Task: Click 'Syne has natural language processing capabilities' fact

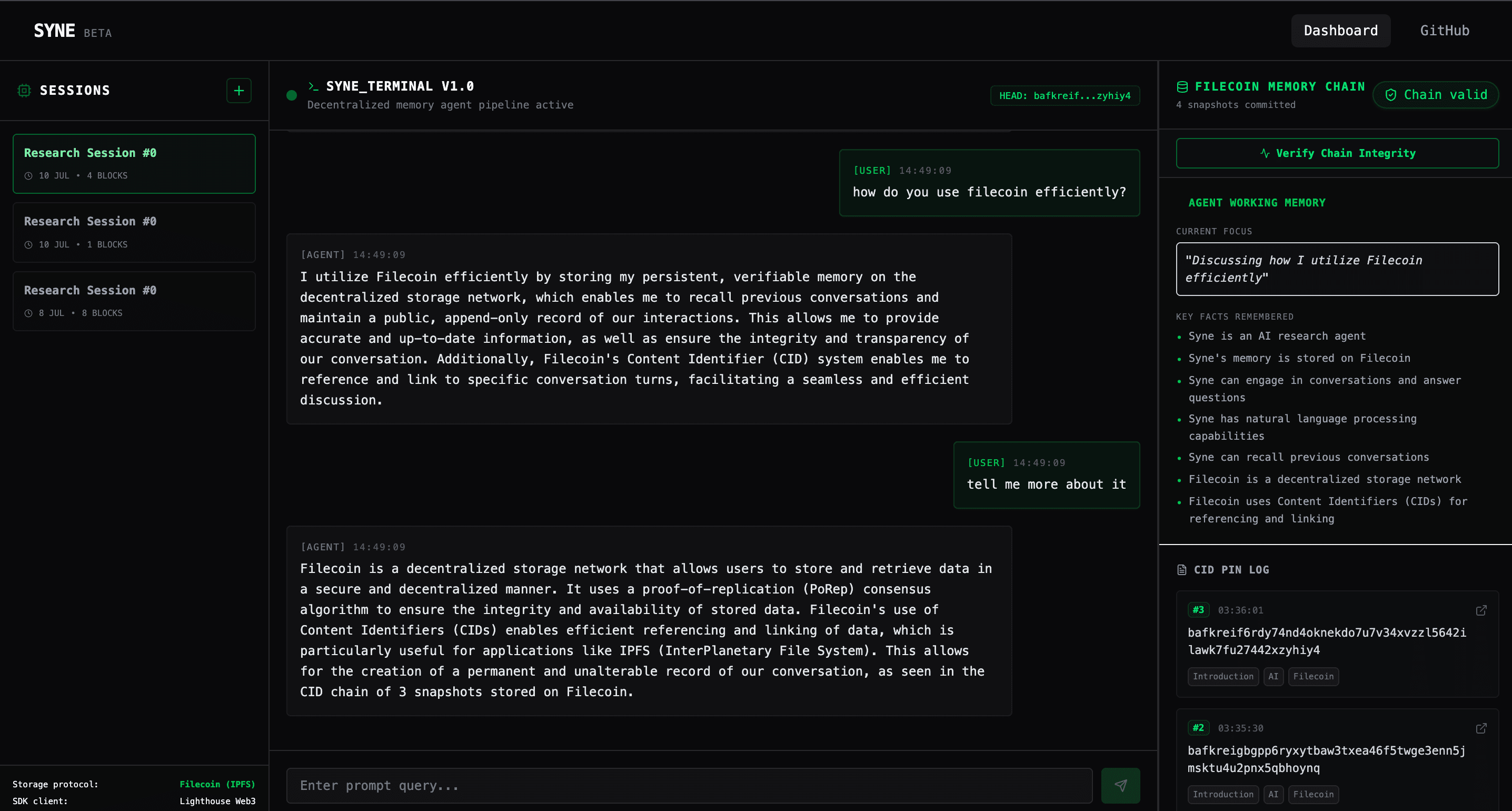Action: 1302,428
